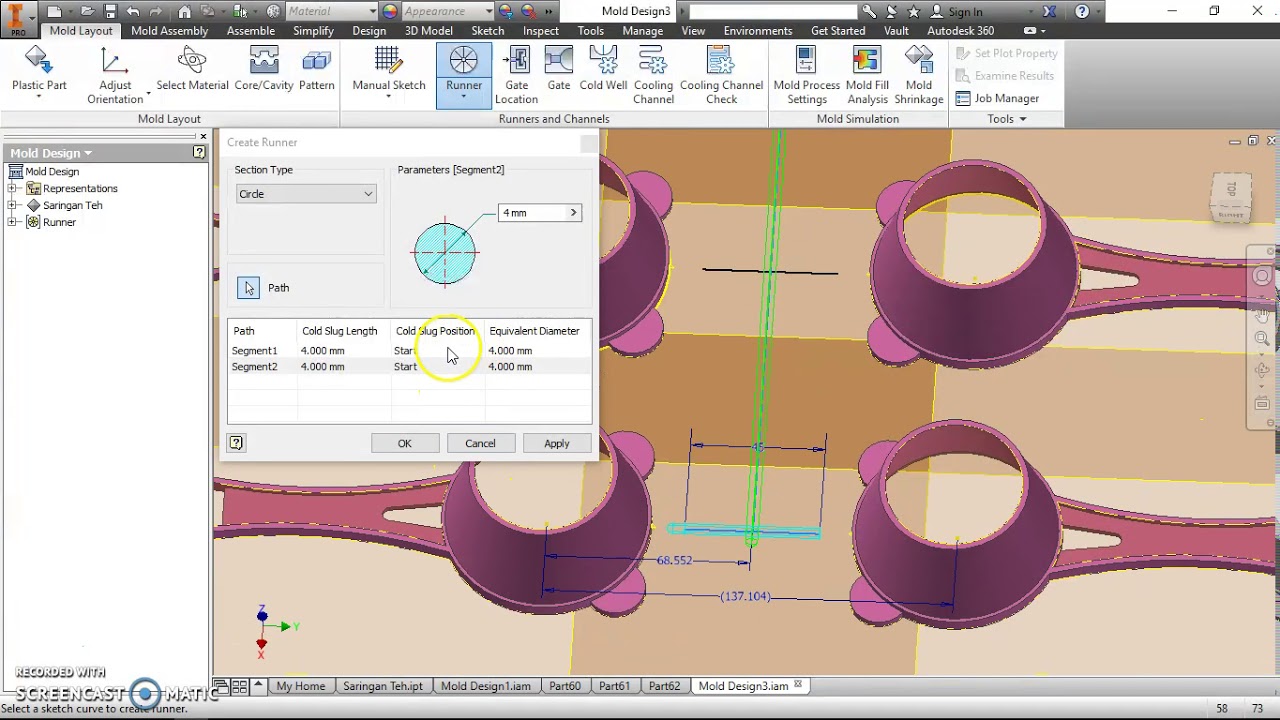Screen dimensions: 1280x720
Task: Launch Core/Cavity tool
Action: point(264,70)
